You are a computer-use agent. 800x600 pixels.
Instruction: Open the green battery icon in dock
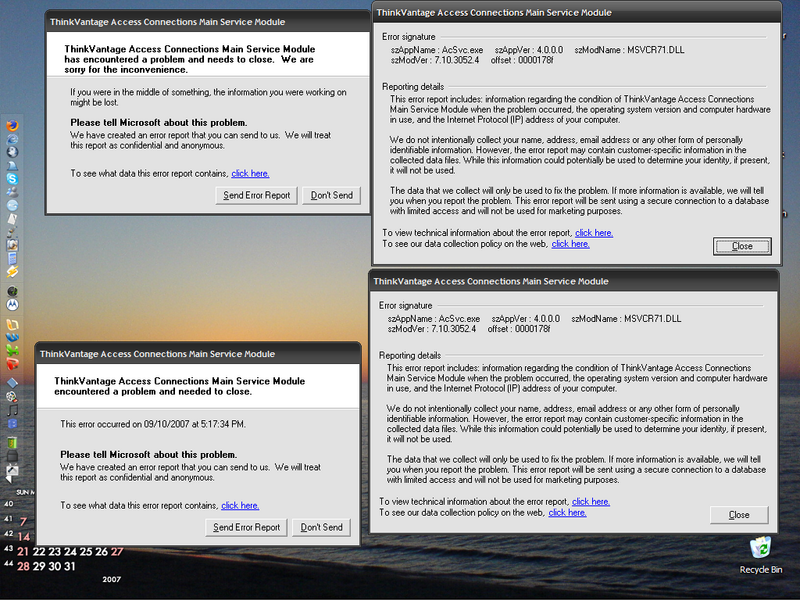(12, 442)
